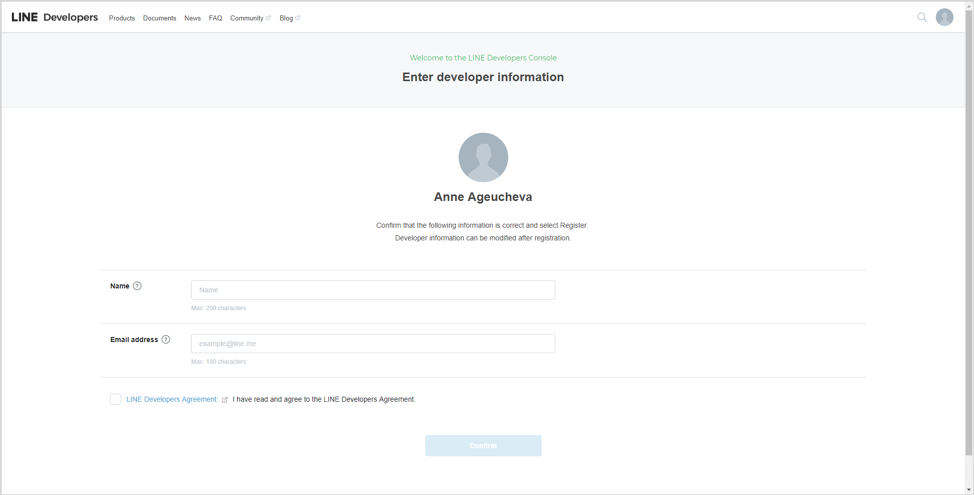
Task: Open the Documents menu
Action: 160,18
